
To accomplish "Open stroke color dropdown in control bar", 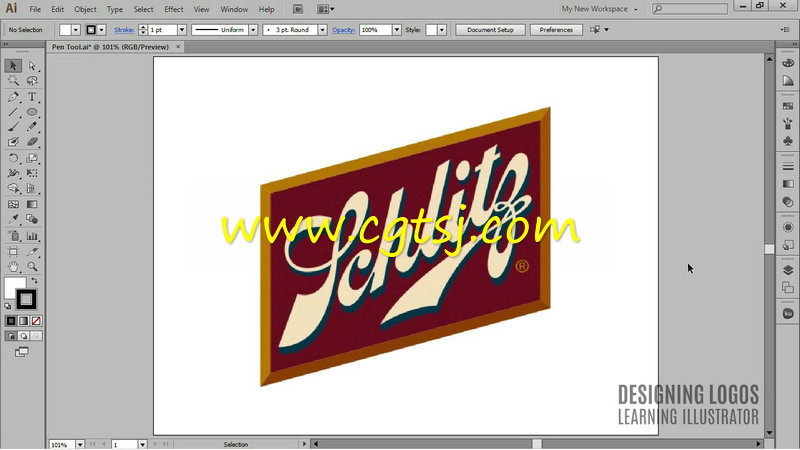I will tap(102, 30).
